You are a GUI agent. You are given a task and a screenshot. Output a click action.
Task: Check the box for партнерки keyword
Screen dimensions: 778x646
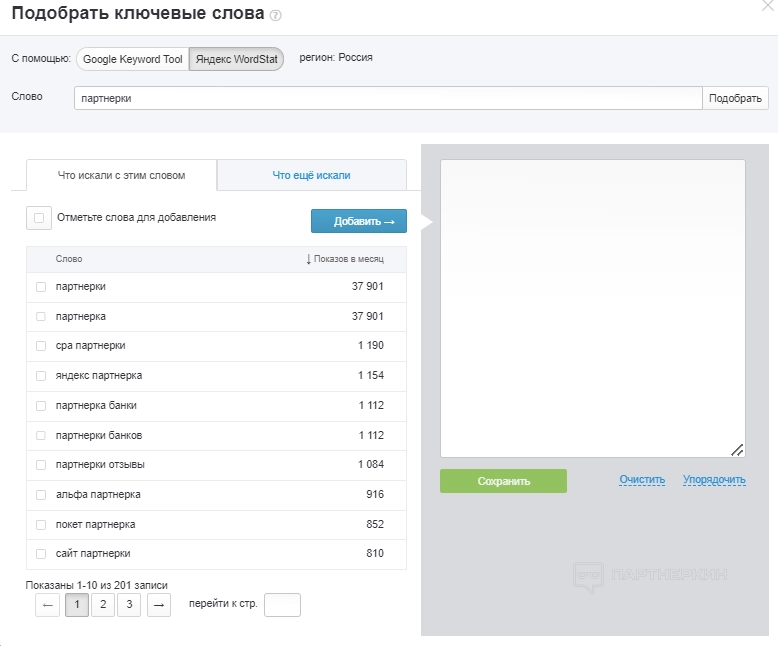pos(41,287)
